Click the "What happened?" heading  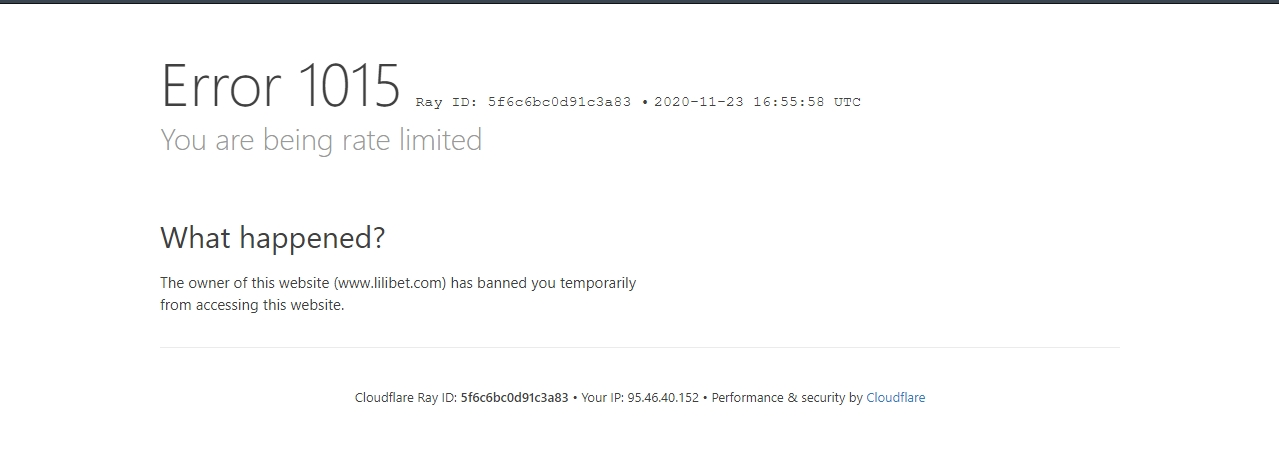coord(272,238)
